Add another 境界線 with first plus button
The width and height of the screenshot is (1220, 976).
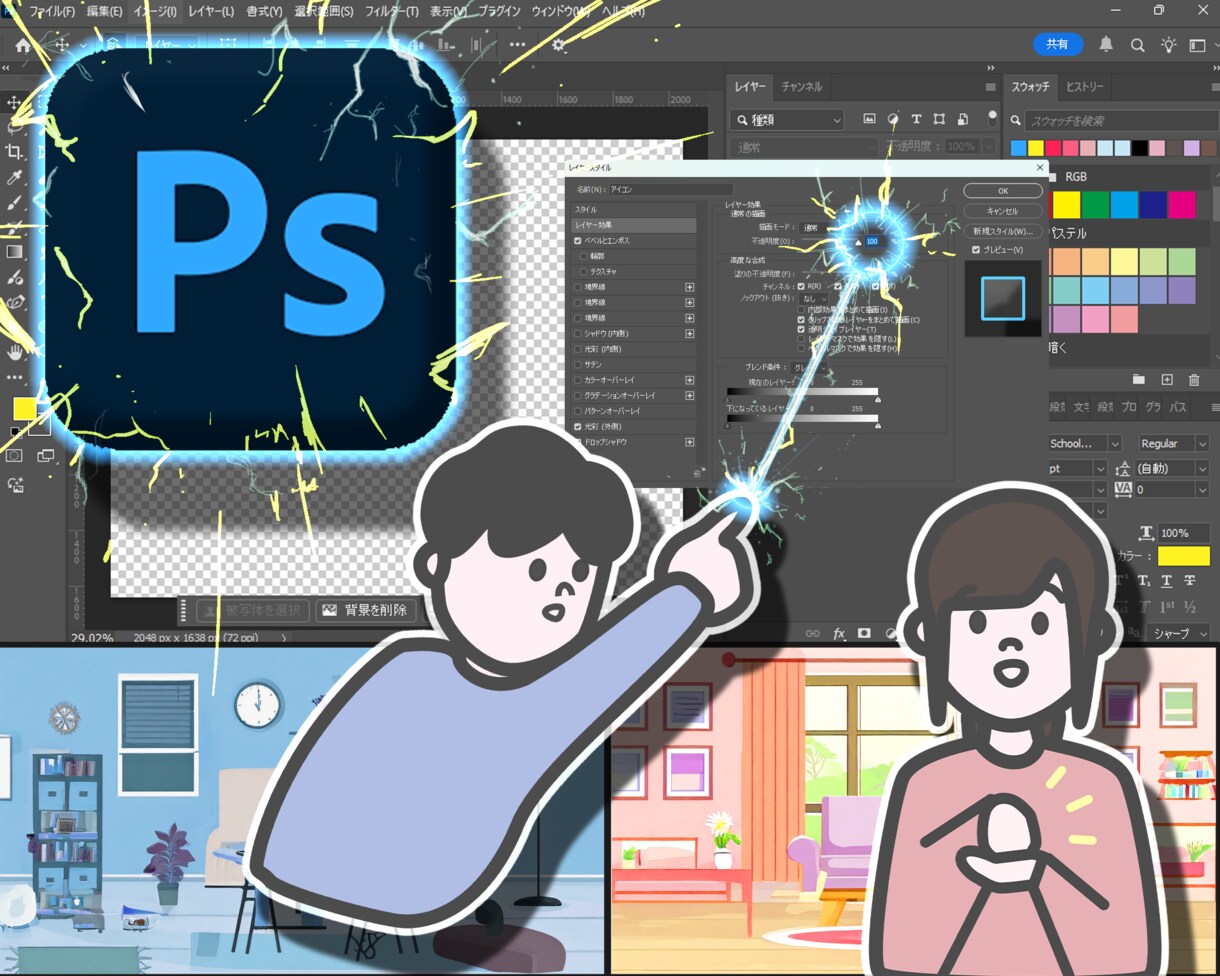point(689,287)
